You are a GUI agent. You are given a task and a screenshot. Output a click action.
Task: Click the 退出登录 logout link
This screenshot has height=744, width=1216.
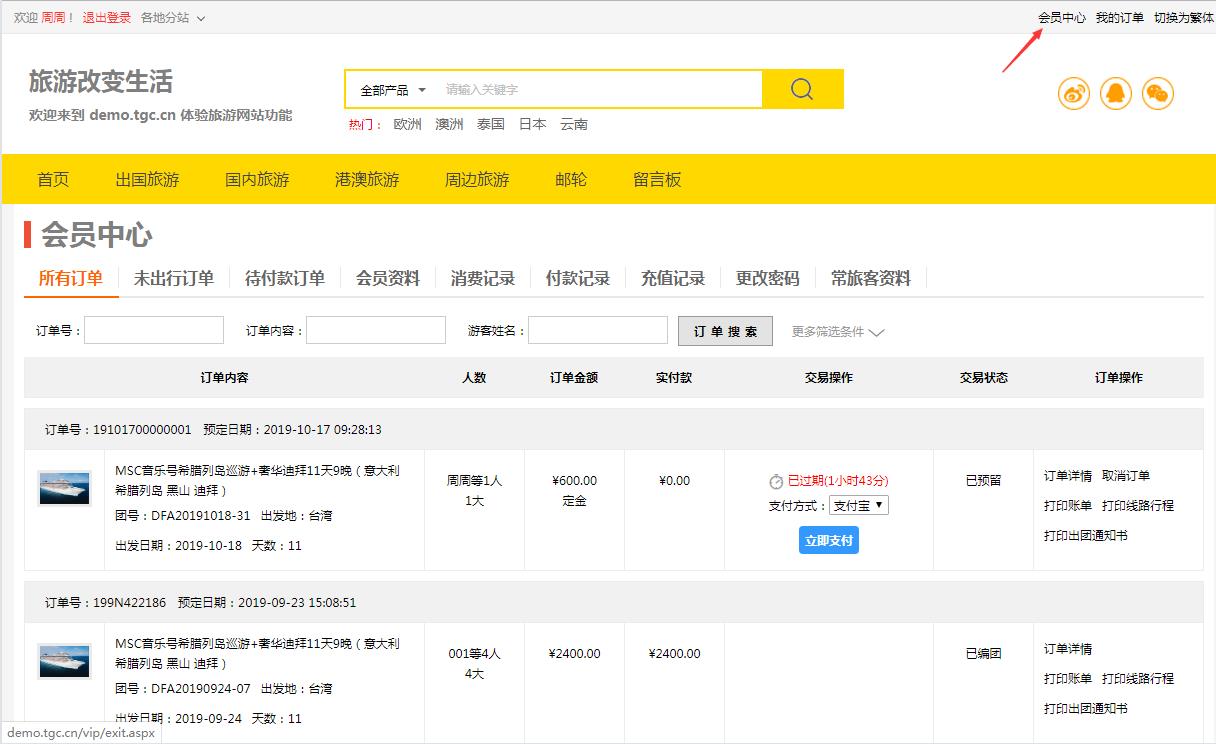[106, 18]
